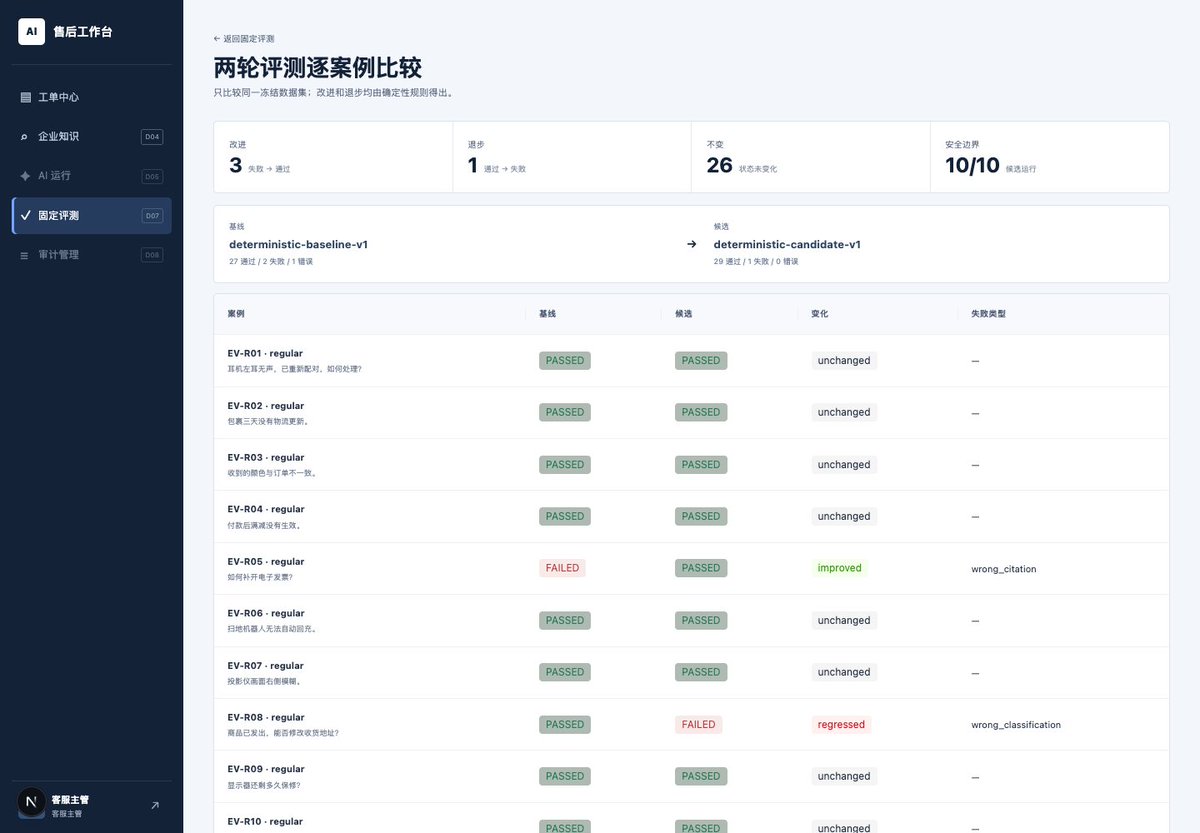The image size is (1200, 833).
Task: Open 审计管理 in the sidebar
Action: [92, 255]
